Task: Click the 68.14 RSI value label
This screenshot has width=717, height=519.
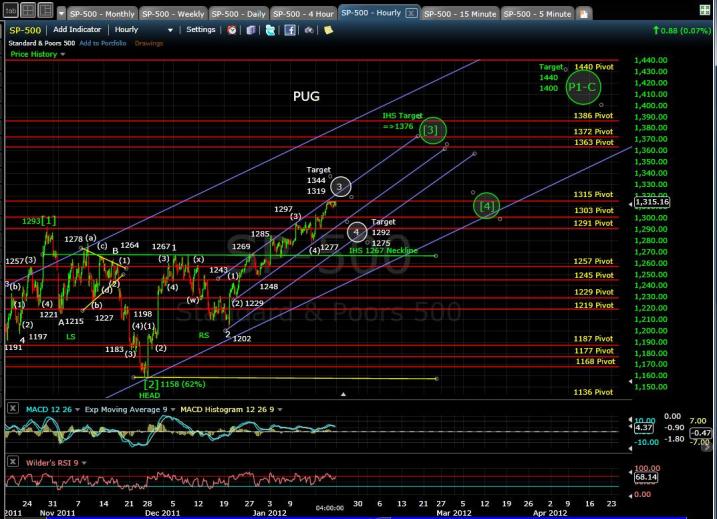Action: [x=646, y=477]
